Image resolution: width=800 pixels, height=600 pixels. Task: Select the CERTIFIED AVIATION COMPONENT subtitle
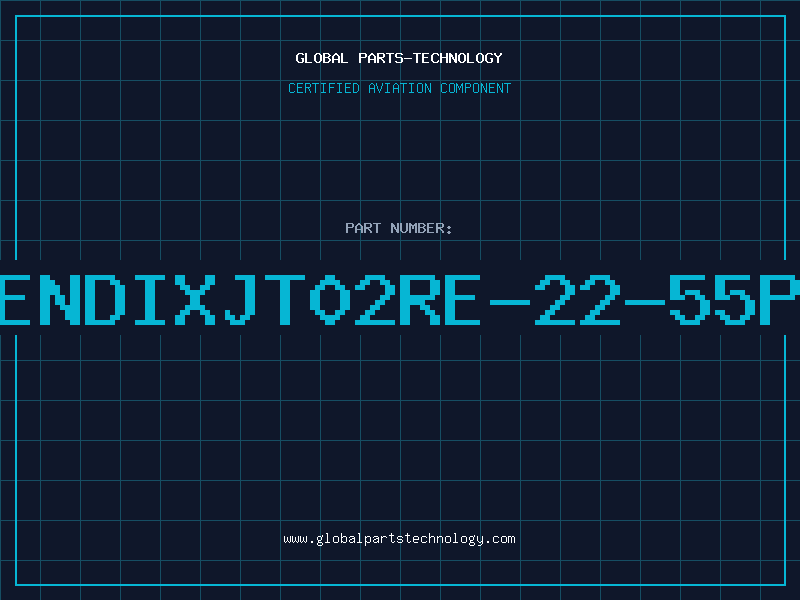[399, 88]
